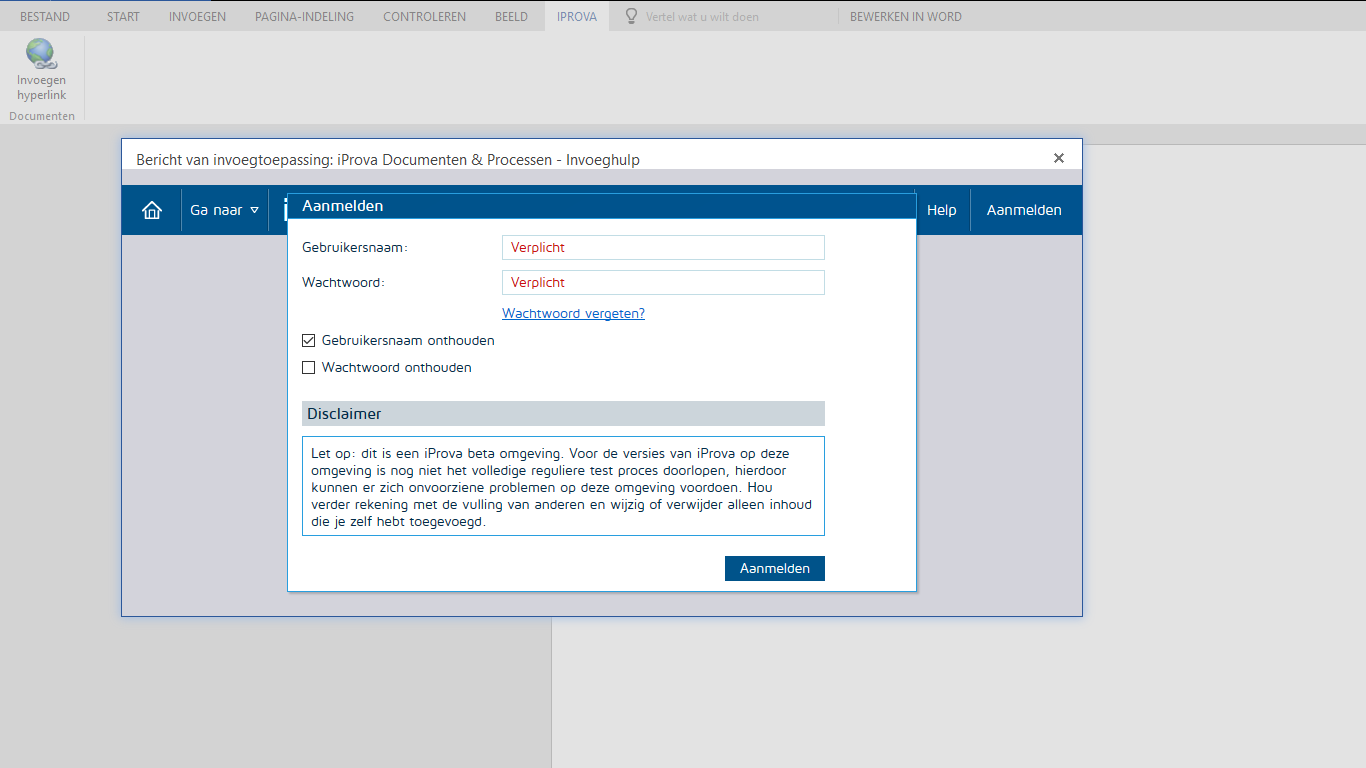Click the disclaimer text starting 'Let op: dit is'
The width and height of the screenshot is (1366, 768).
563,486
